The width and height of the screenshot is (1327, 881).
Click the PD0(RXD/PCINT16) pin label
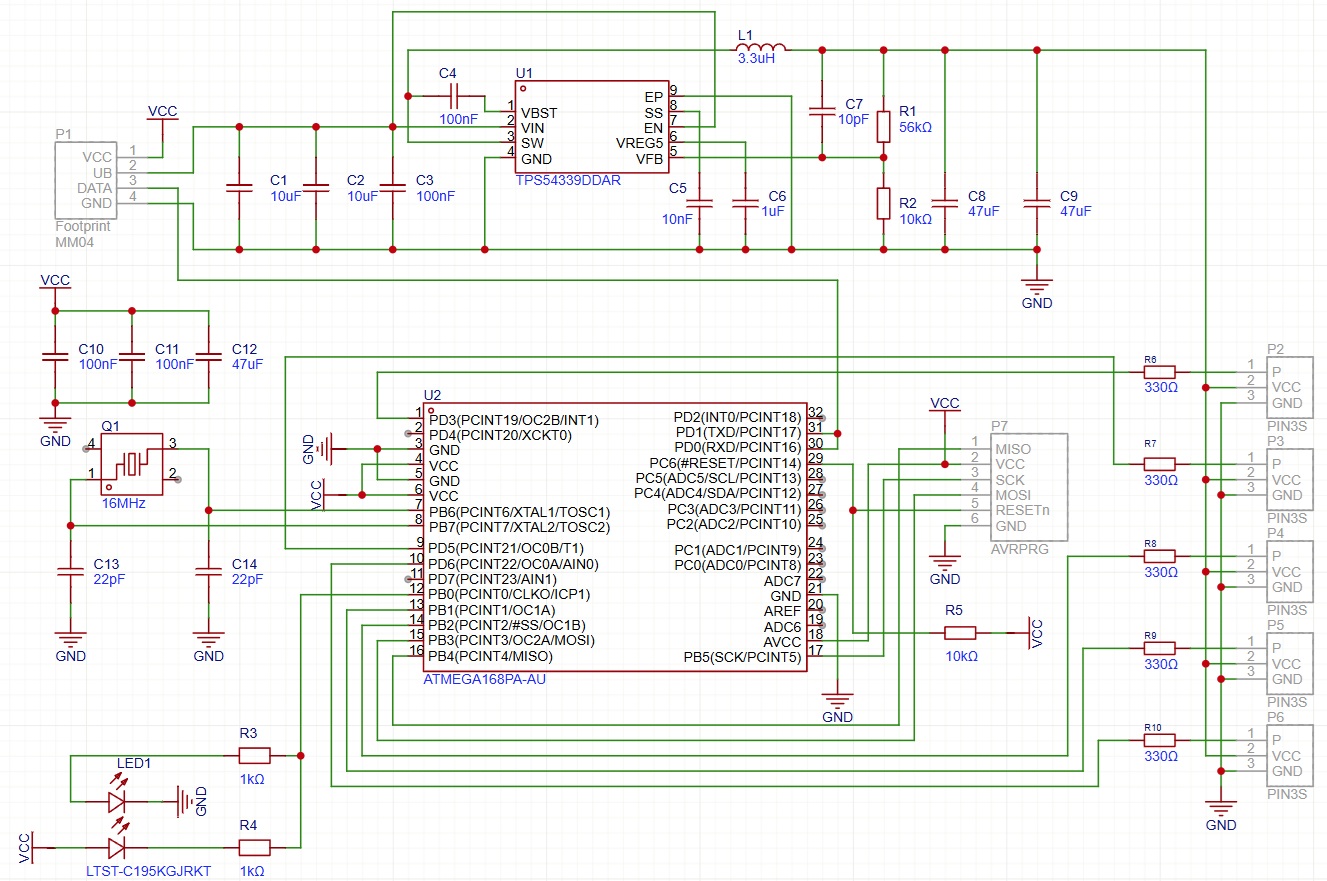737,447
